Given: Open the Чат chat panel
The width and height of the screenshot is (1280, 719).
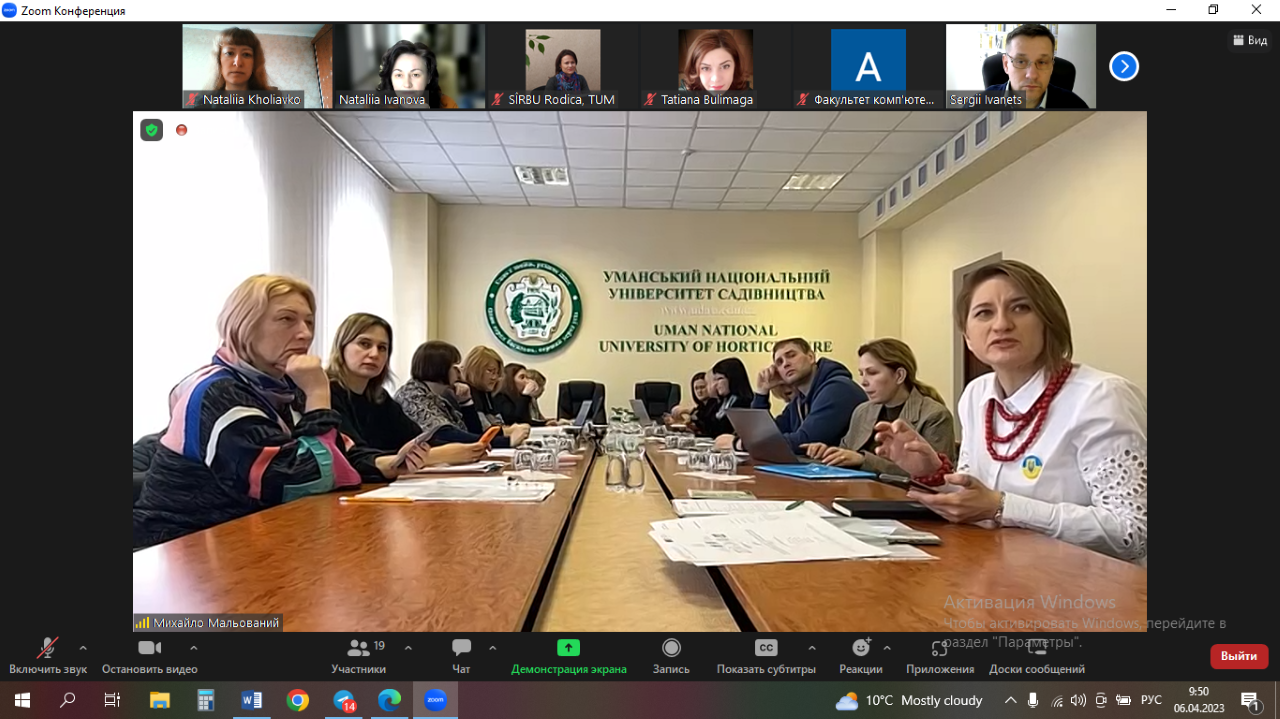Looking at the screenshot, I should click(x=461, y=656).
